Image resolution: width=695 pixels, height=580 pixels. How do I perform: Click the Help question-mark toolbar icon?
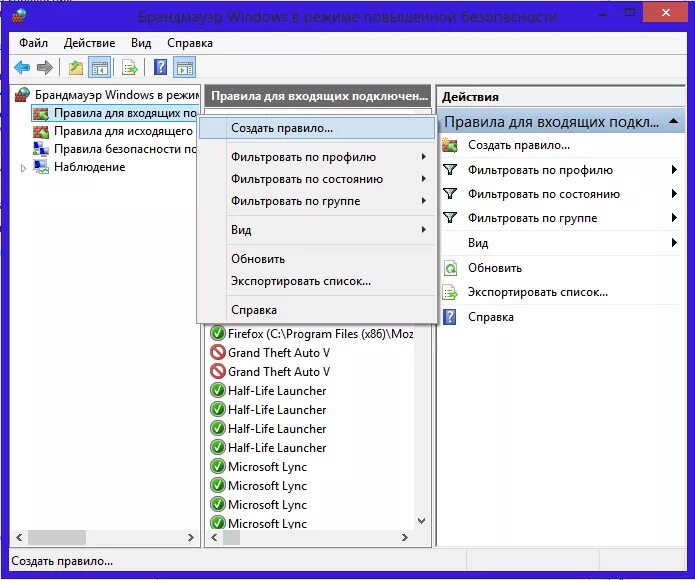pyautogui.click(x=160, y=67)
